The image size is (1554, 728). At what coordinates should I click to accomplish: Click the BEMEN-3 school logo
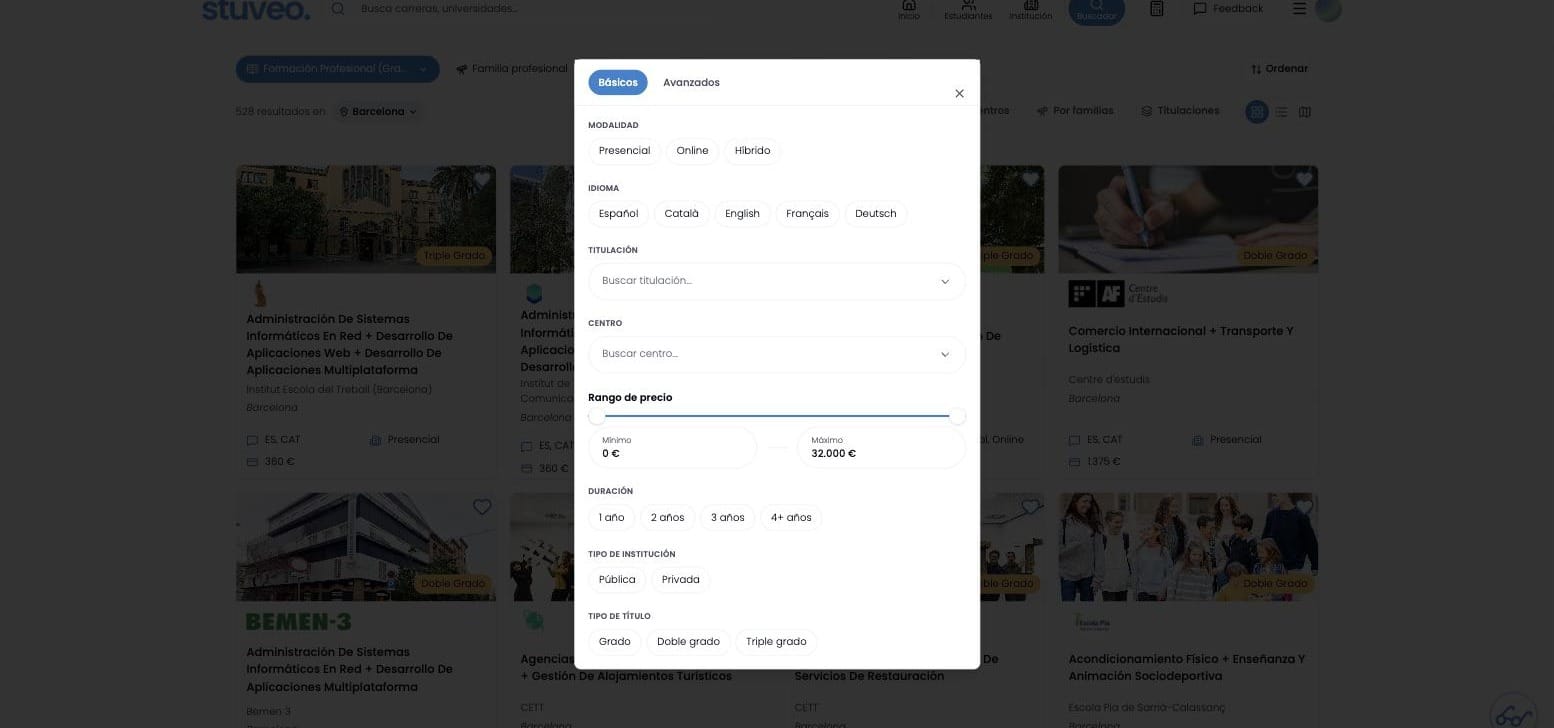[x=298, y=622]
